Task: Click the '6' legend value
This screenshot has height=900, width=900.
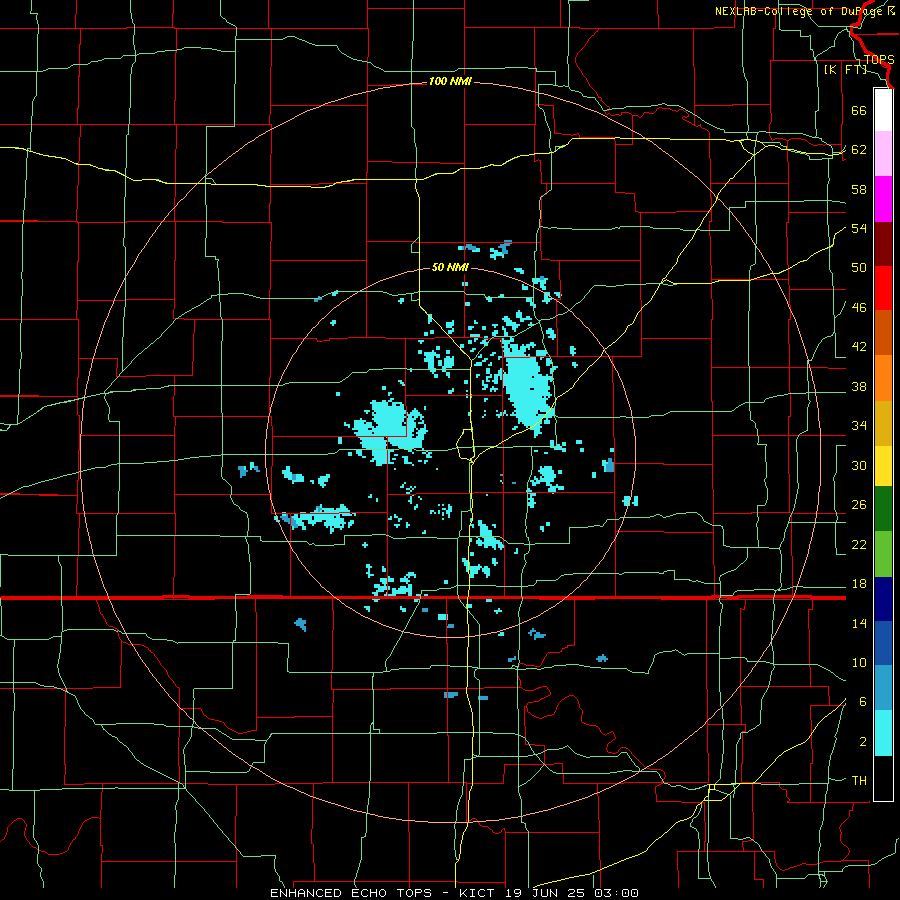Action: pos(863,702)
